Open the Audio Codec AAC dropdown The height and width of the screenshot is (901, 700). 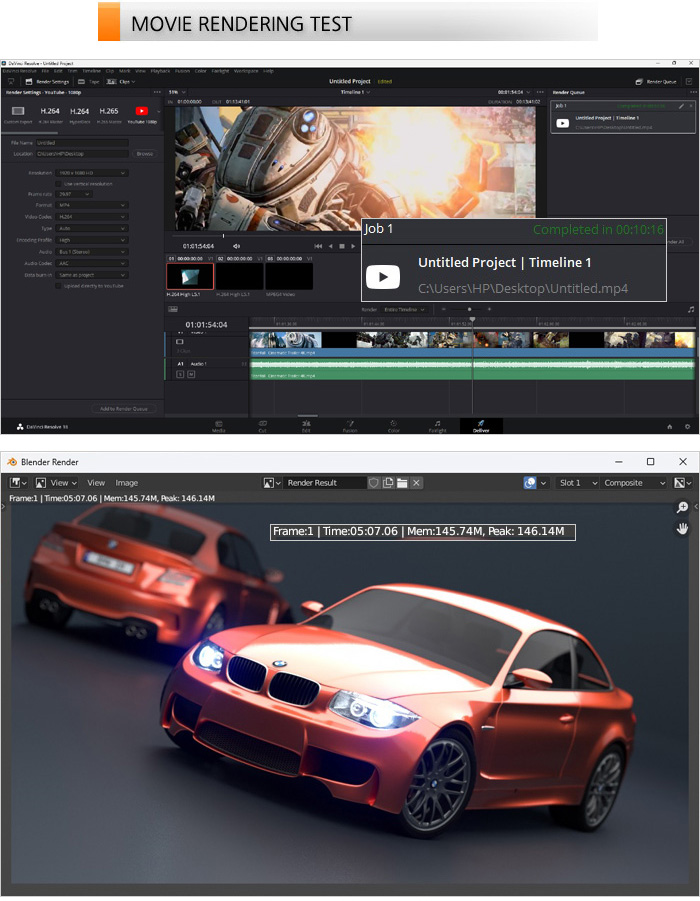tap(92, 263)
